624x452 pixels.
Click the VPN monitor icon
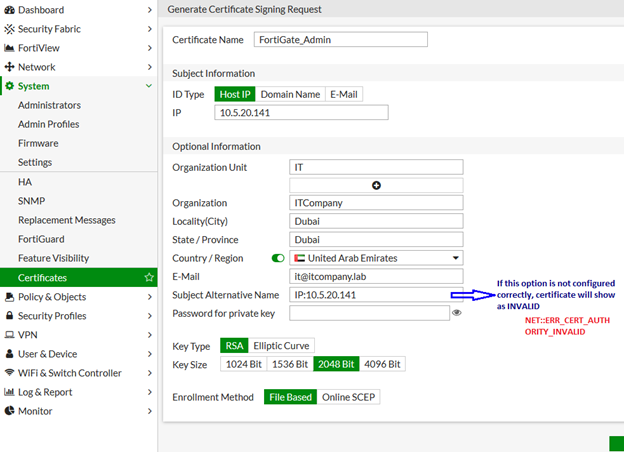9,335
